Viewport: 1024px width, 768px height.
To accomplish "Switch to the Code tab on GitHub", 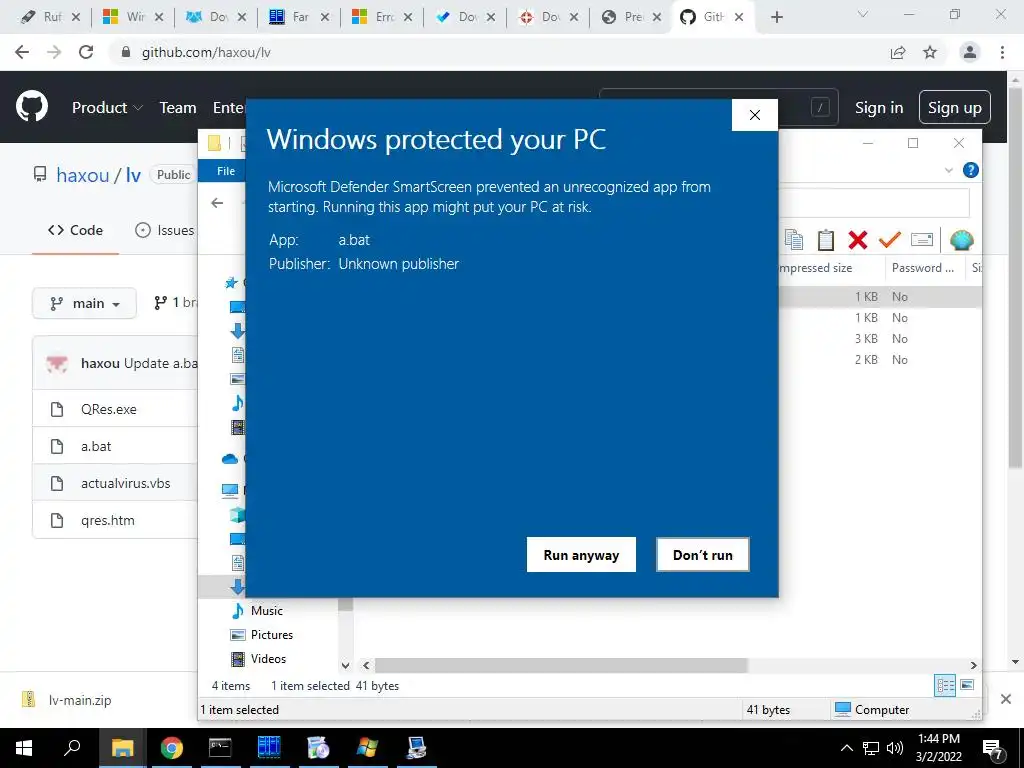I will click(75, 231).
